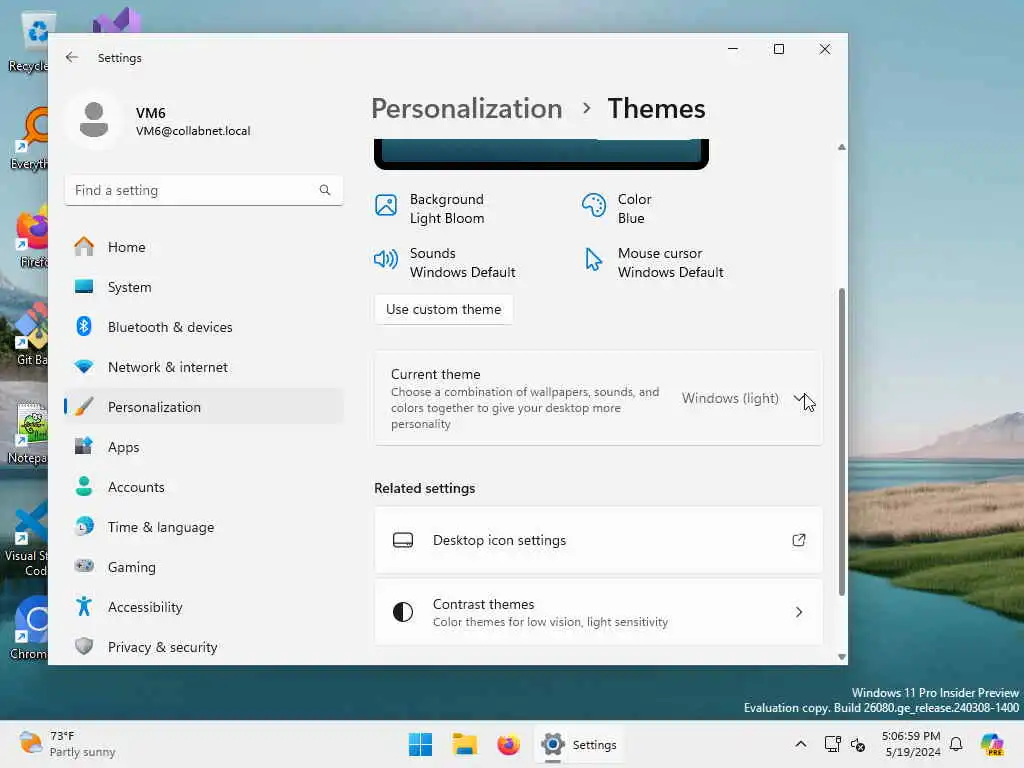Open the Copilot preview icon in taskbar
This screenshot has height=768, width=1024.
(x=992, y=744)
